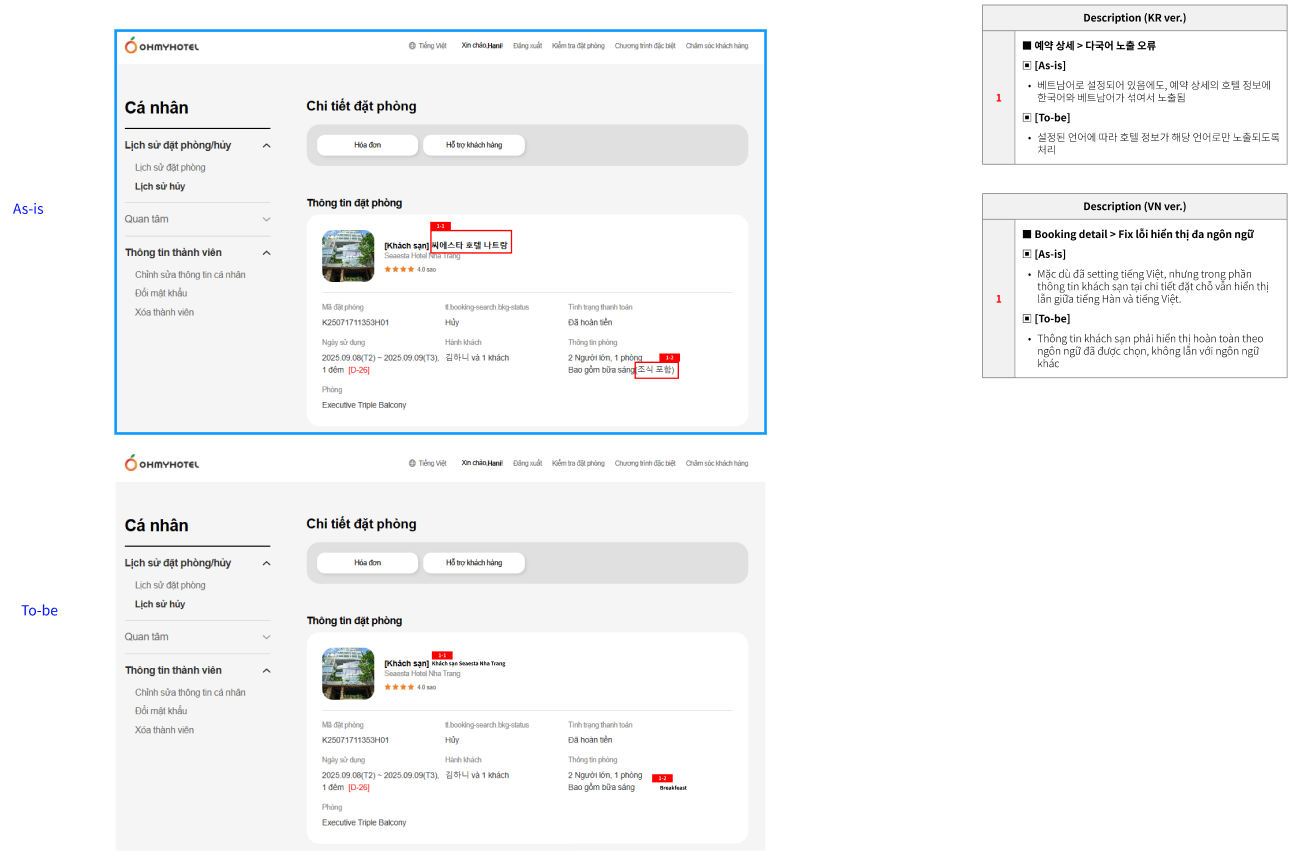The height and width of the screenshot is (857, 1293).
Task: Open 'Chương trình đặc biệt' in the As-is top navigation
Action: [645, 46]
